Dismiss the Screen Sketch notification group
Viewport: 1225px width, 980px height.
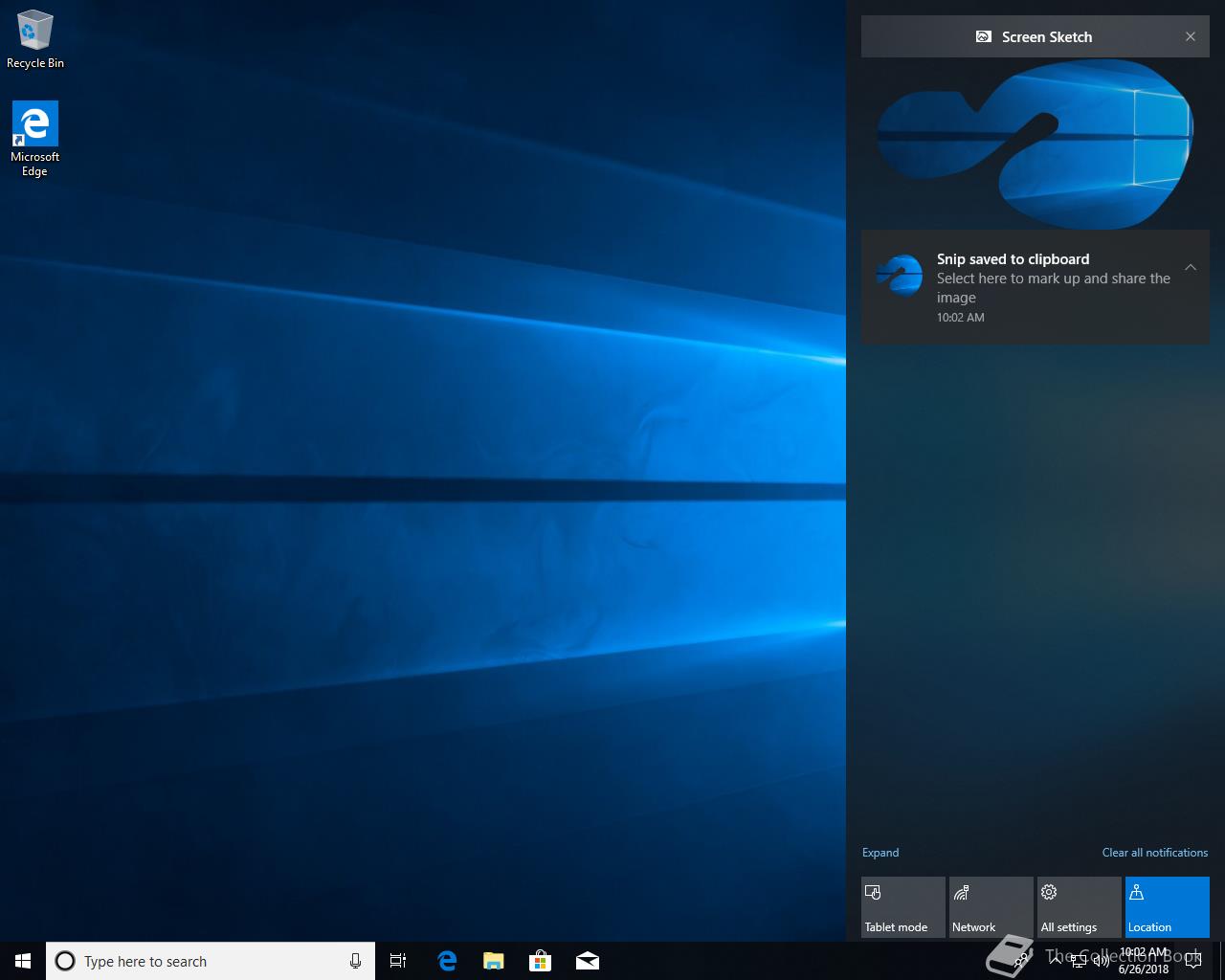1191,36
